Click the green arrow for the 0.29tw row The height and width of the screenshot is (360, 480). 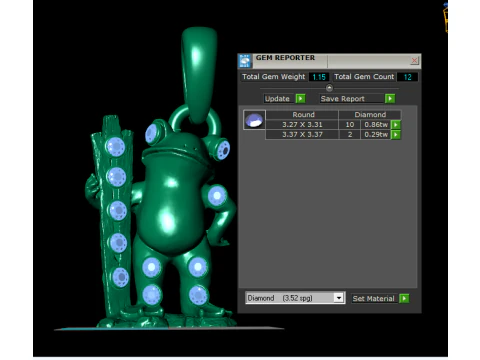396,135
